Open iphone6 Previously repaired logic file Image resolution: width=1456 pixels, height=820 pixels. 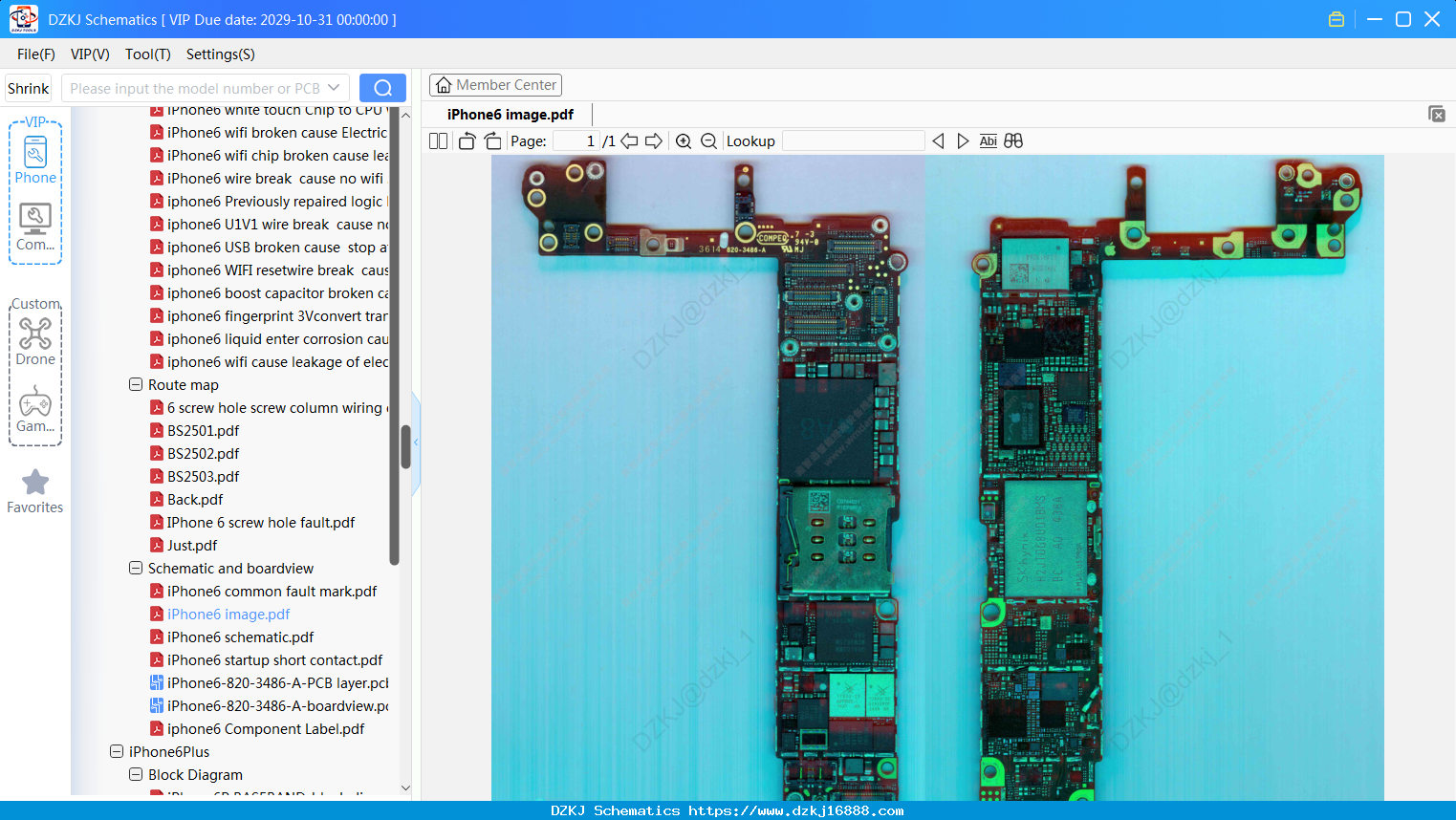[270, 202]
